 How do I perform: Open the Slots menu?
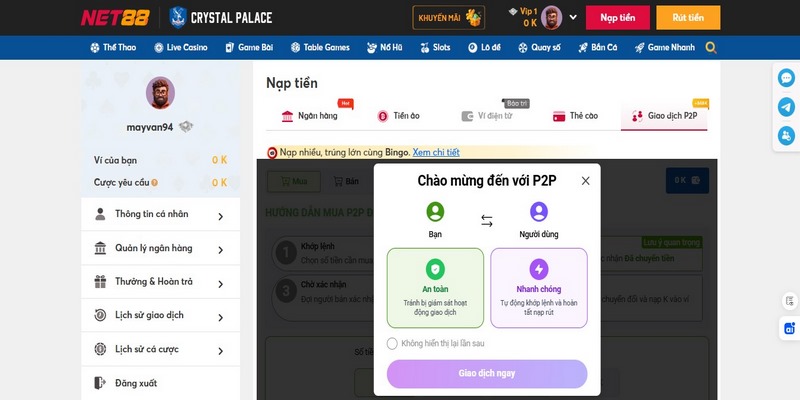[x=435, y=47]
